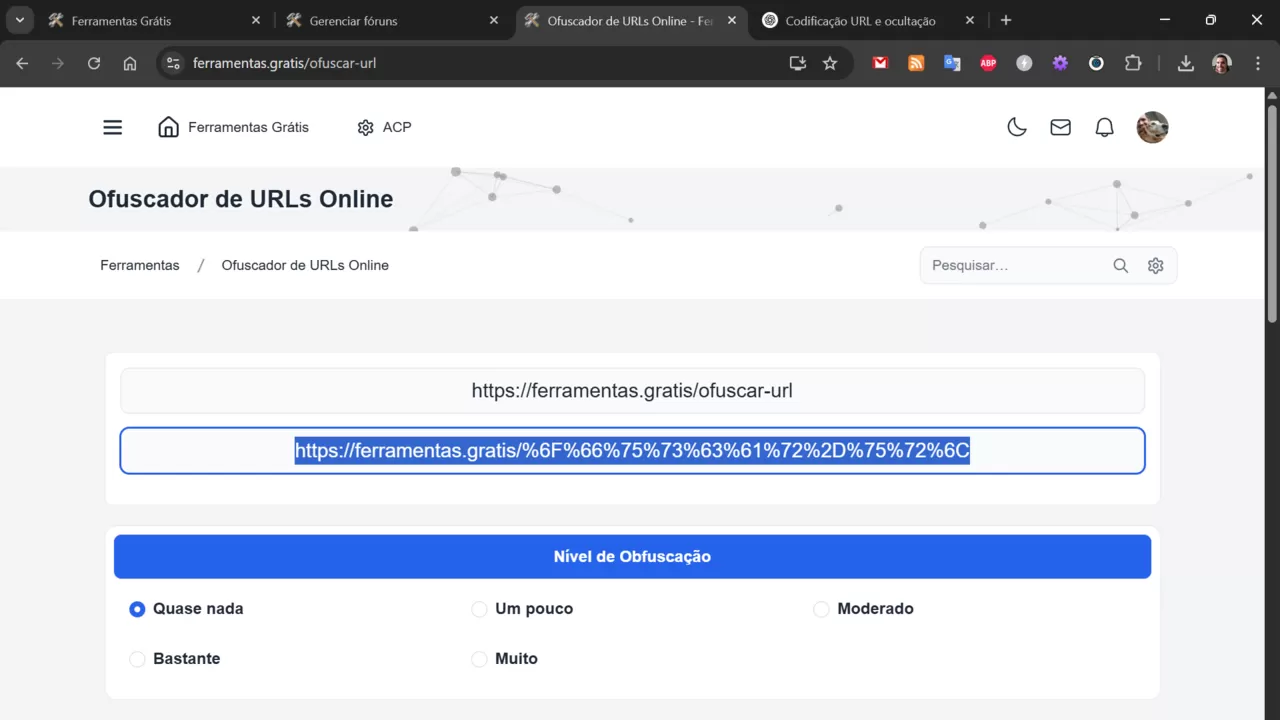Click Ofuscador de URLs Online breadcrumb
Viewport: 1280px width, 720px height.
pos(305,265)
